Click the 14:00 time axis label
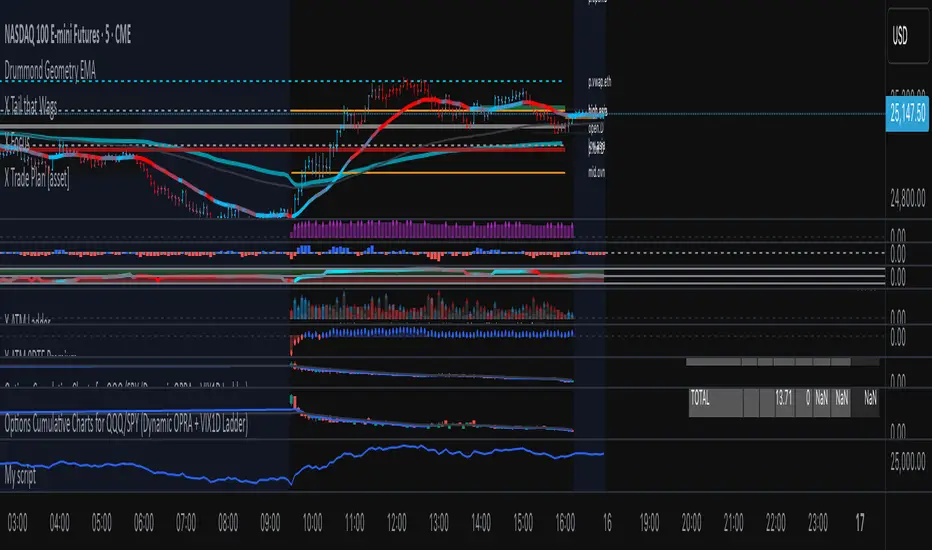Image resolution: width=932 pixels, height=550 pixels. click(481, 523)
